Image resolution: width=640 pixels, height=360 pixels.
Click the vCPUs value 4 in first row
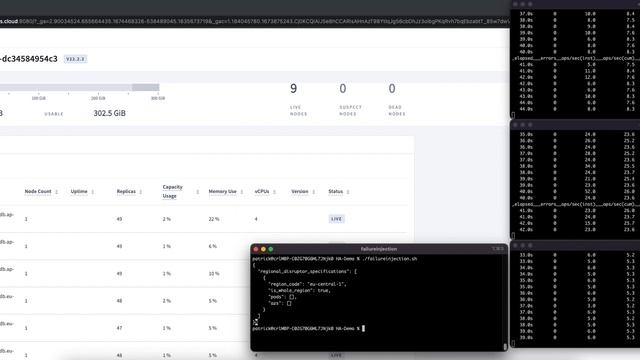[x=256, y=219]
